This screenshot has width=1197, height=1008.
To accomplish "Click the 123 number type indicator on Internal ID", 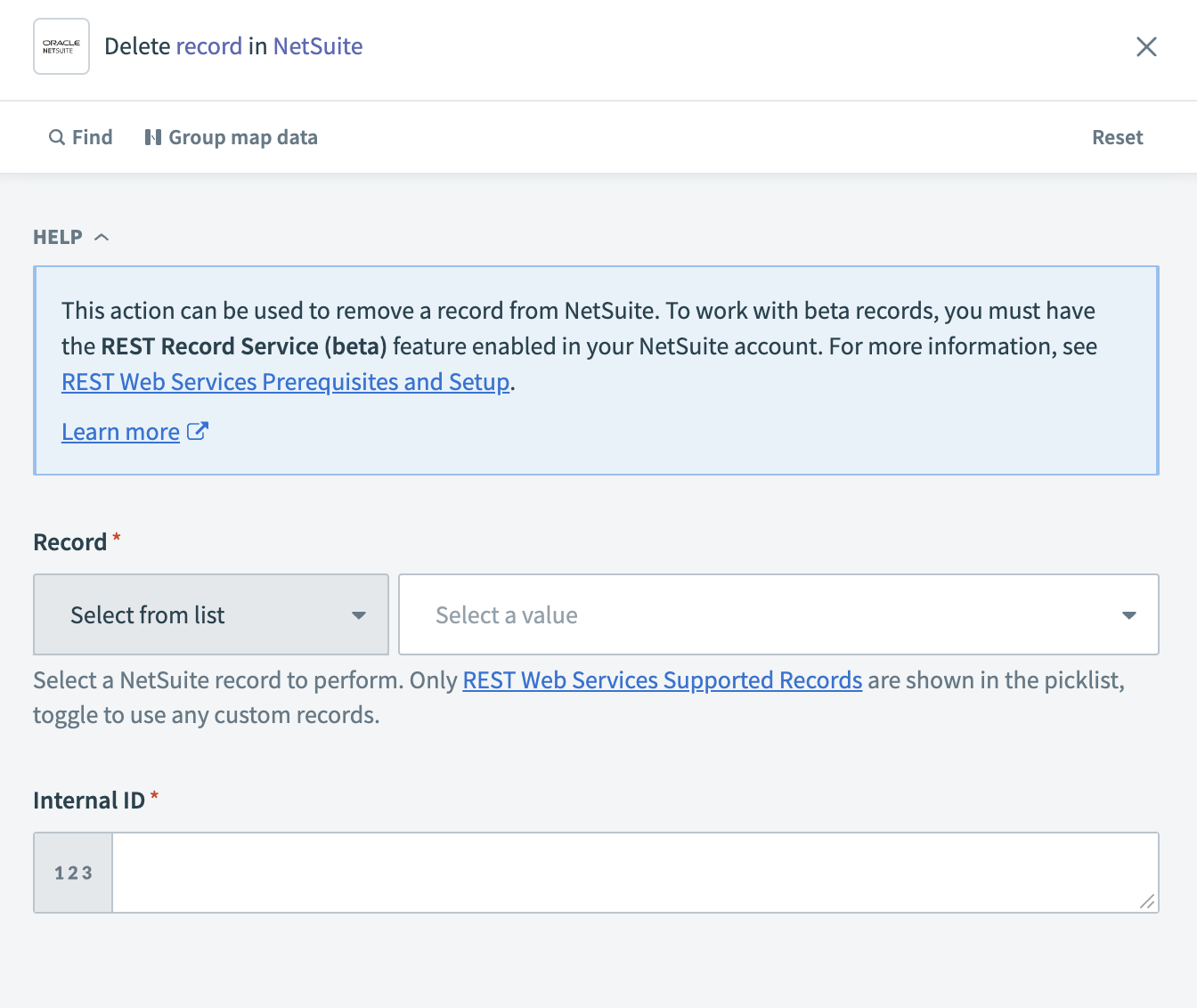I will (x=72, y=873).
